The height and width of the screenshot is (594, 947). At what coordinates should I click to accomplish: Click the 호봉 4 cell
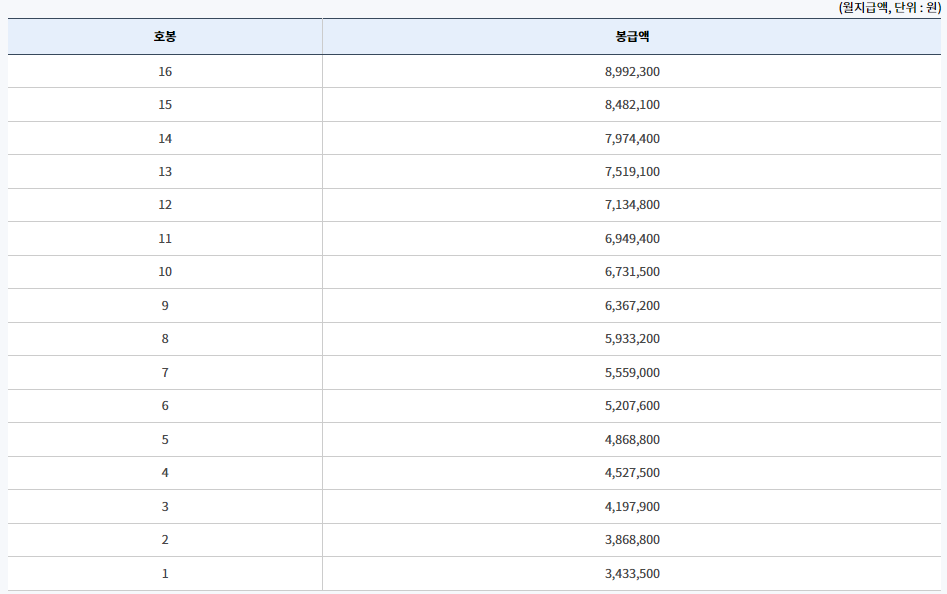click(165, 473)
